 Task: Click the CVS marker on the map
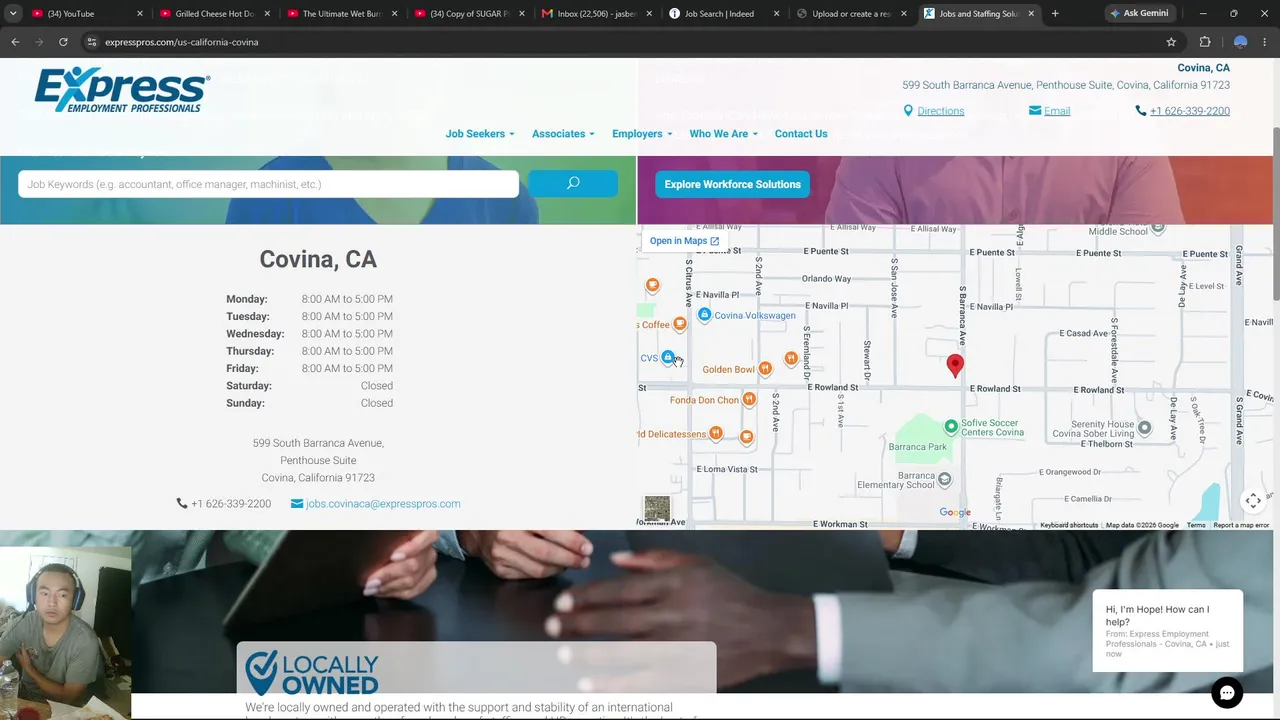tap(667, 358)
